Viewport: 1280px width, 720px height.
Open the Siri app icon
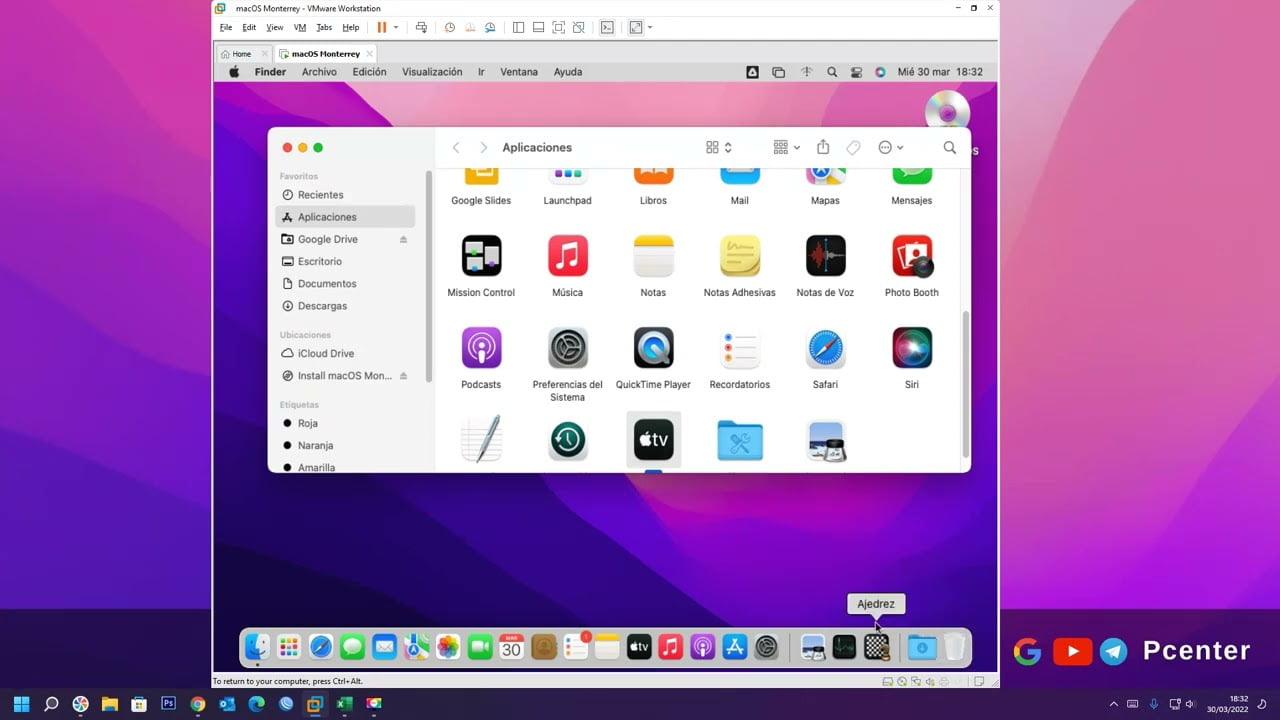coord(912,348)
